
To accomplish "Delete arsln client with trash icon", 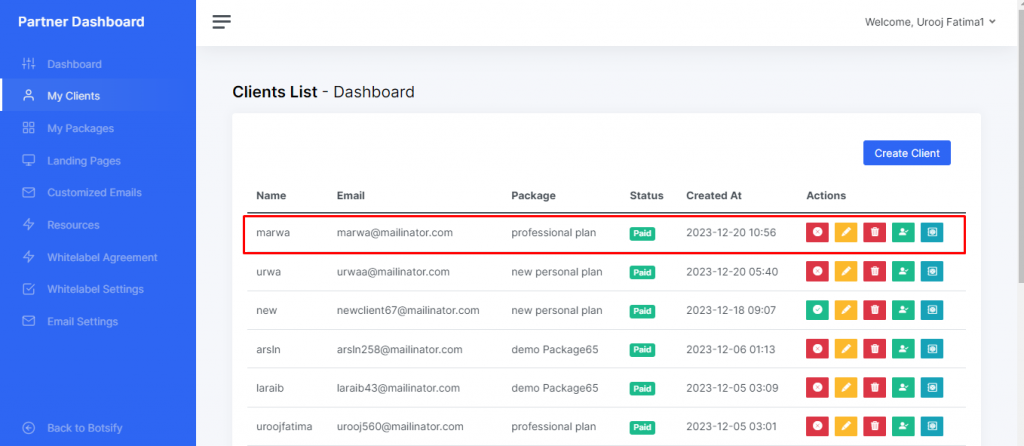I will point(874,349).
